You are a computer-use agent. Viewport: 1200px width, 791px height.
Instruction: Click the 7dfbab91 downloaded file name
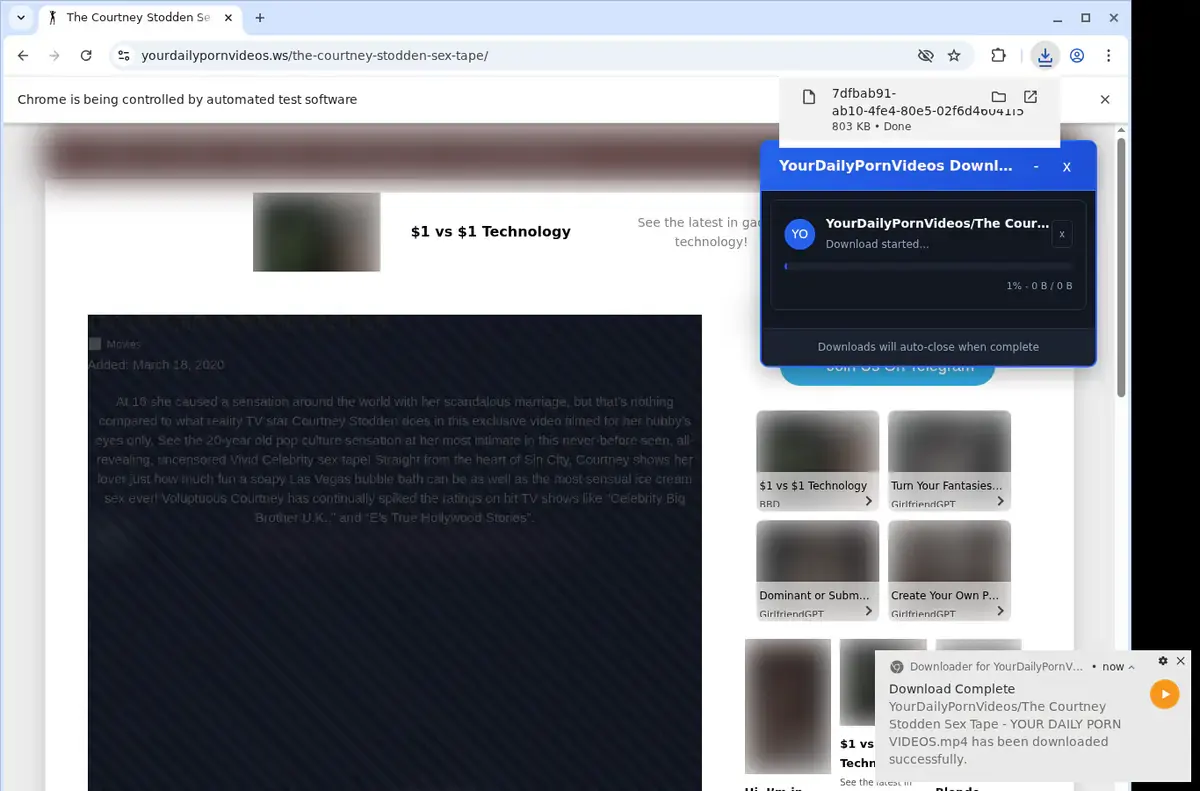927,102
